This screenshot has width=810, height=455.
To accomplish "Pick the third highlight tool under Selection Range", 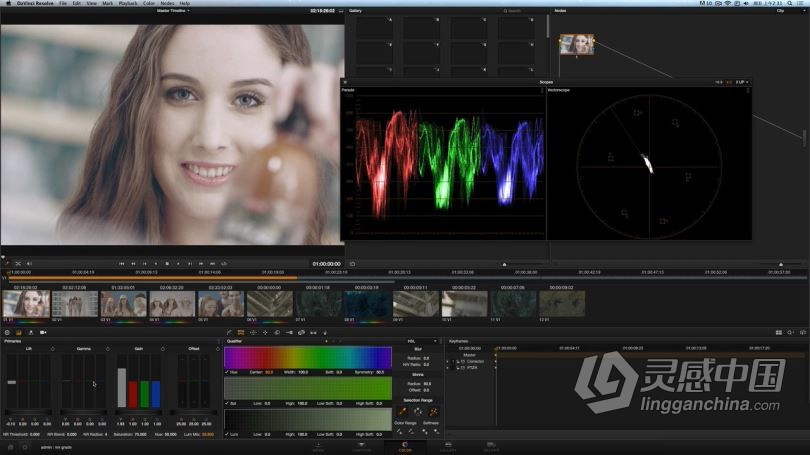I will 433,412.
